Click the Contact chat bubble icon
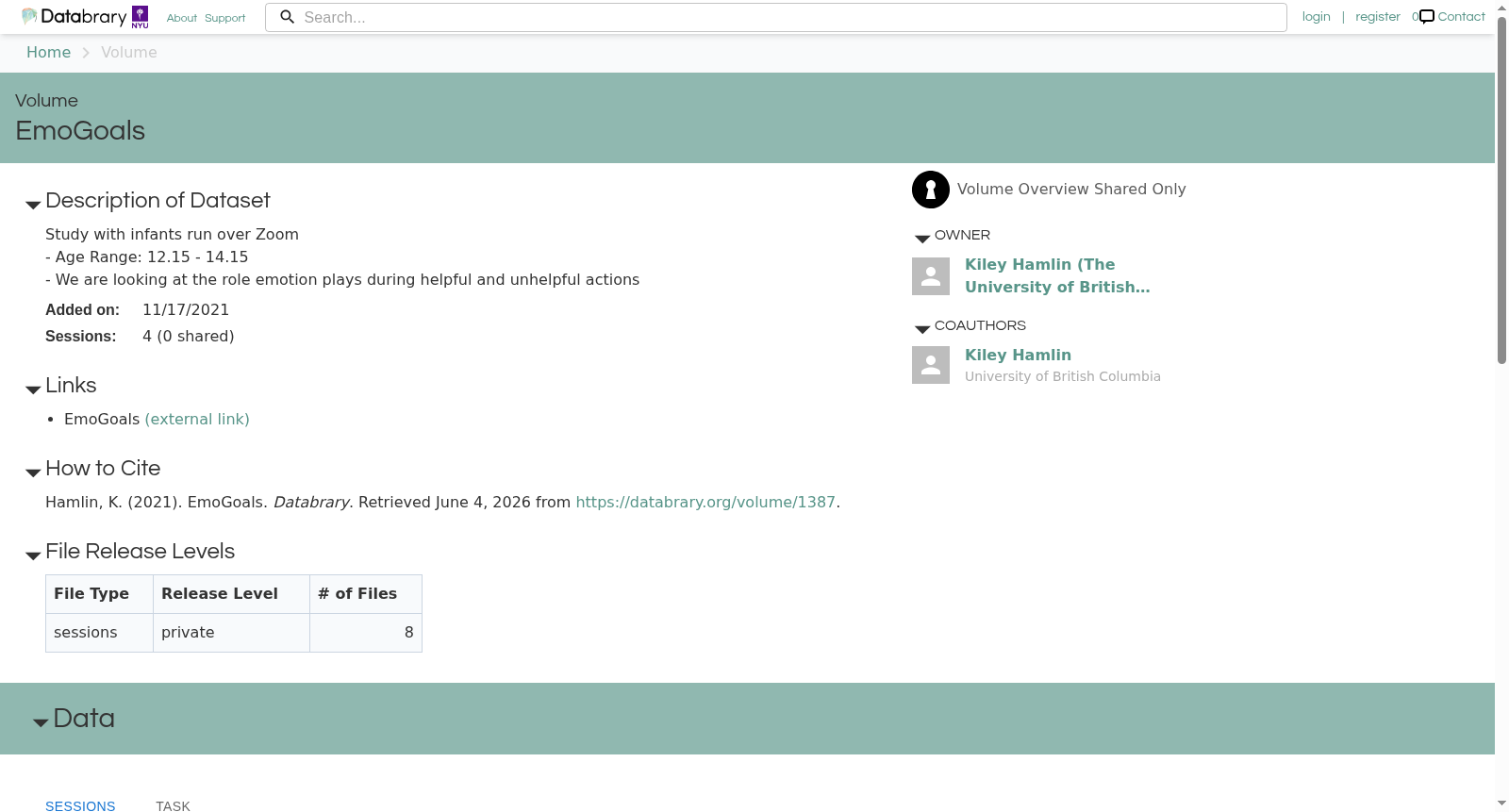Image resolution: width=1509 pixels, height=812 pixels. [x=1427, y=16]
